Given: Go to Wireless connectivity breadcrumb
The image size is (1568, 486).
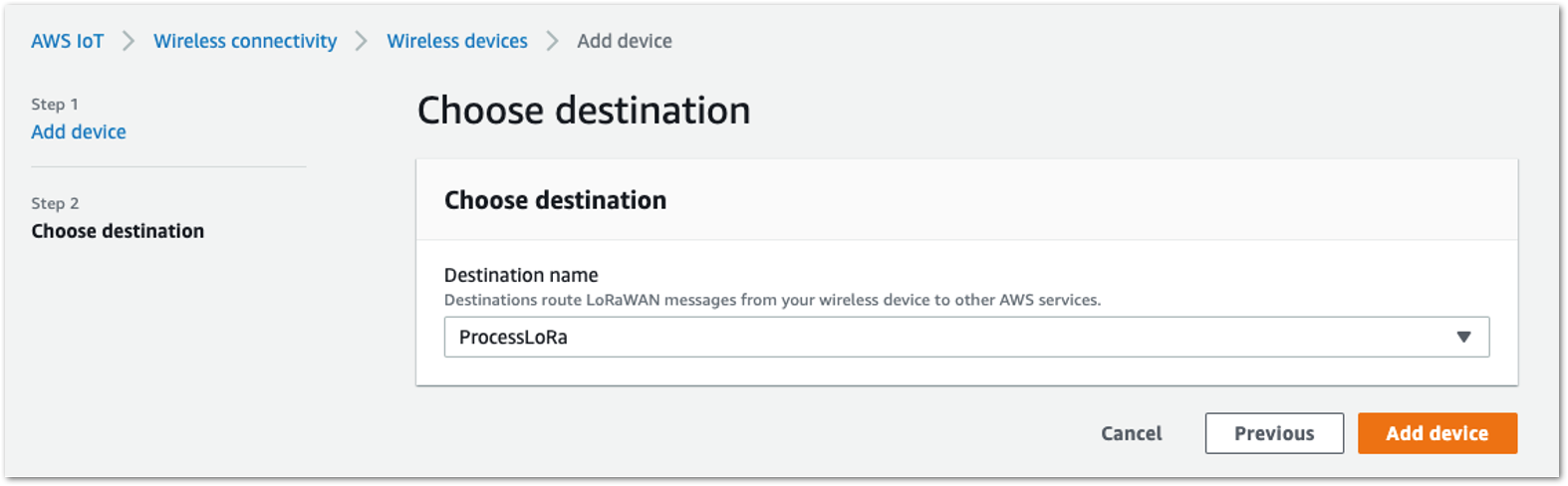Looking at the screenshot, I should (x=245, y=41).
